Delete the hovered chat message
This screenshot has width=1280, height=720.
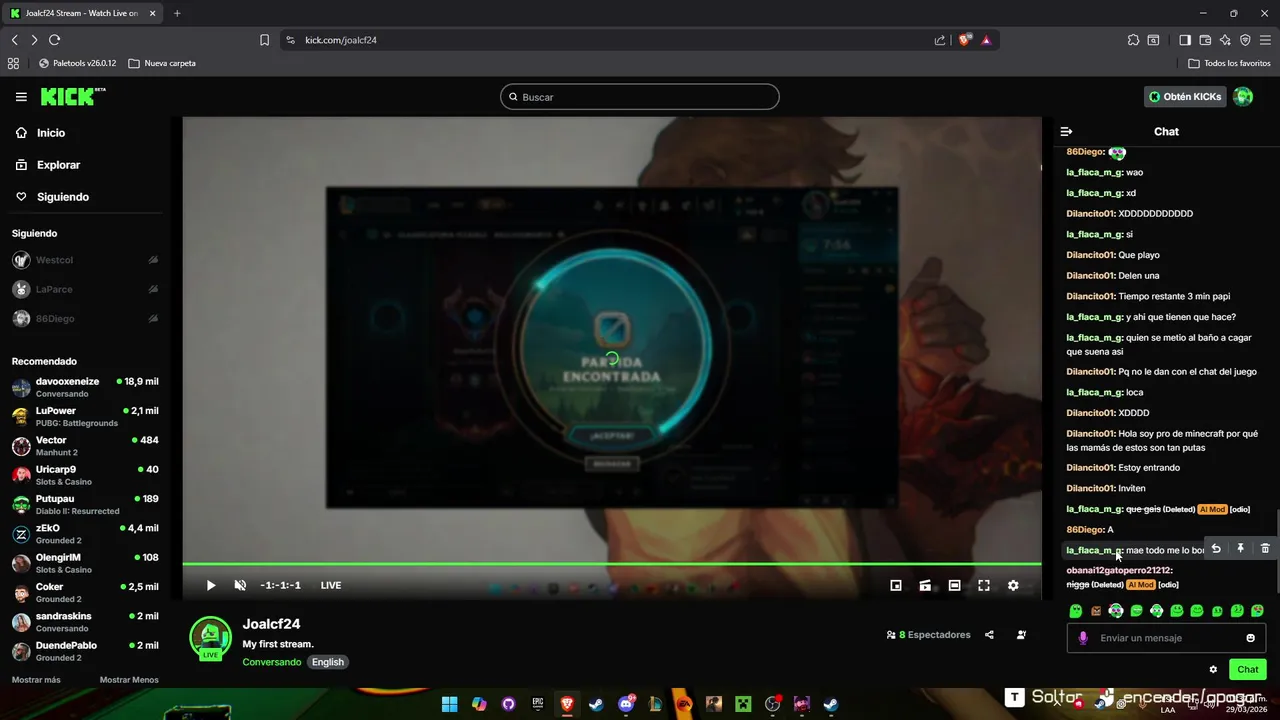click(x=1265, y=548)
